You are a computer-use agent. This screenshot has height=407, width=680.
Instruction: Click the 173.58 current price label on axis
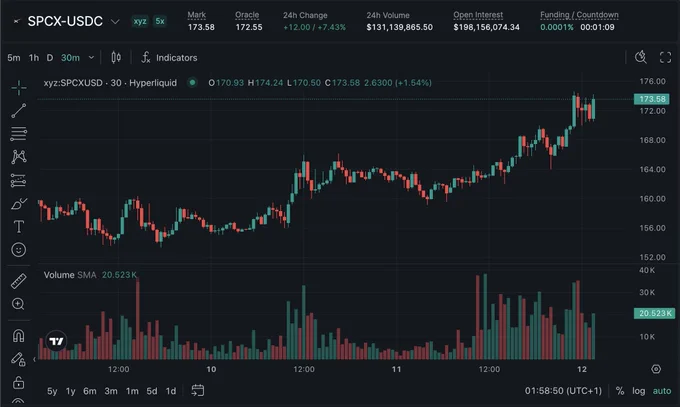[x=651, y=99]
